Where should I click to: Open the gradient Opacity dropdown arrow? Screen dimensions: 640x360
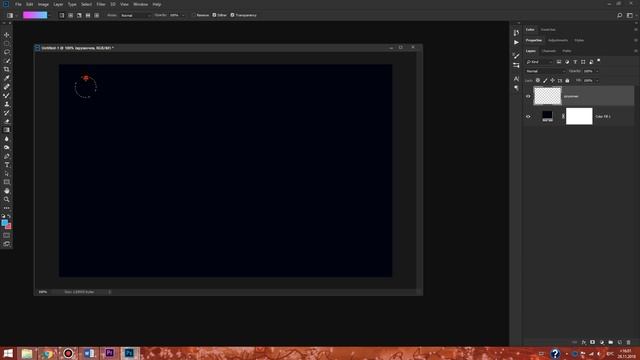tap(183, 15)
